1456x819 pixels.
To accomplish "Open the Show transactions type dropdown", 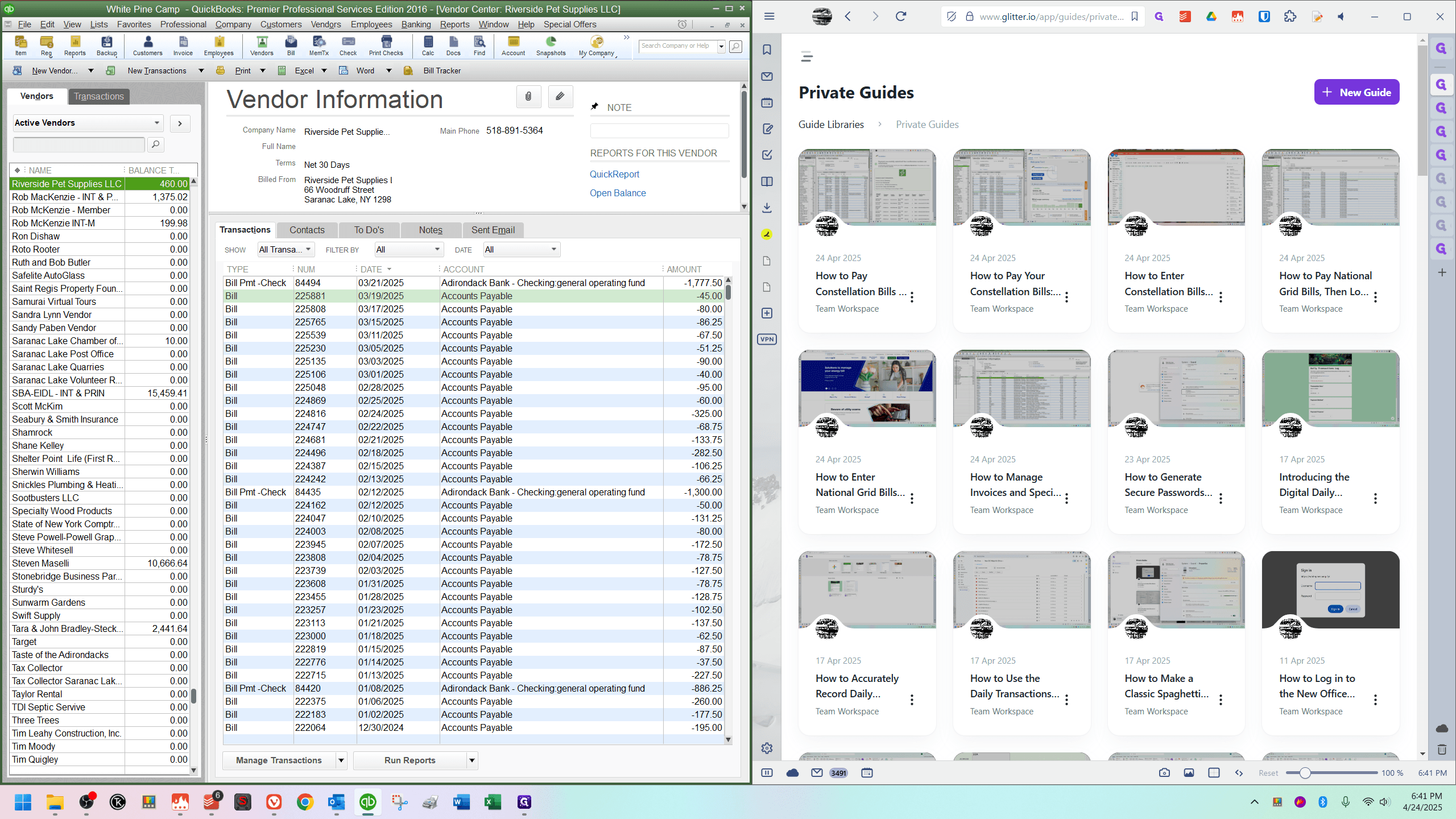I will point(286,250).
